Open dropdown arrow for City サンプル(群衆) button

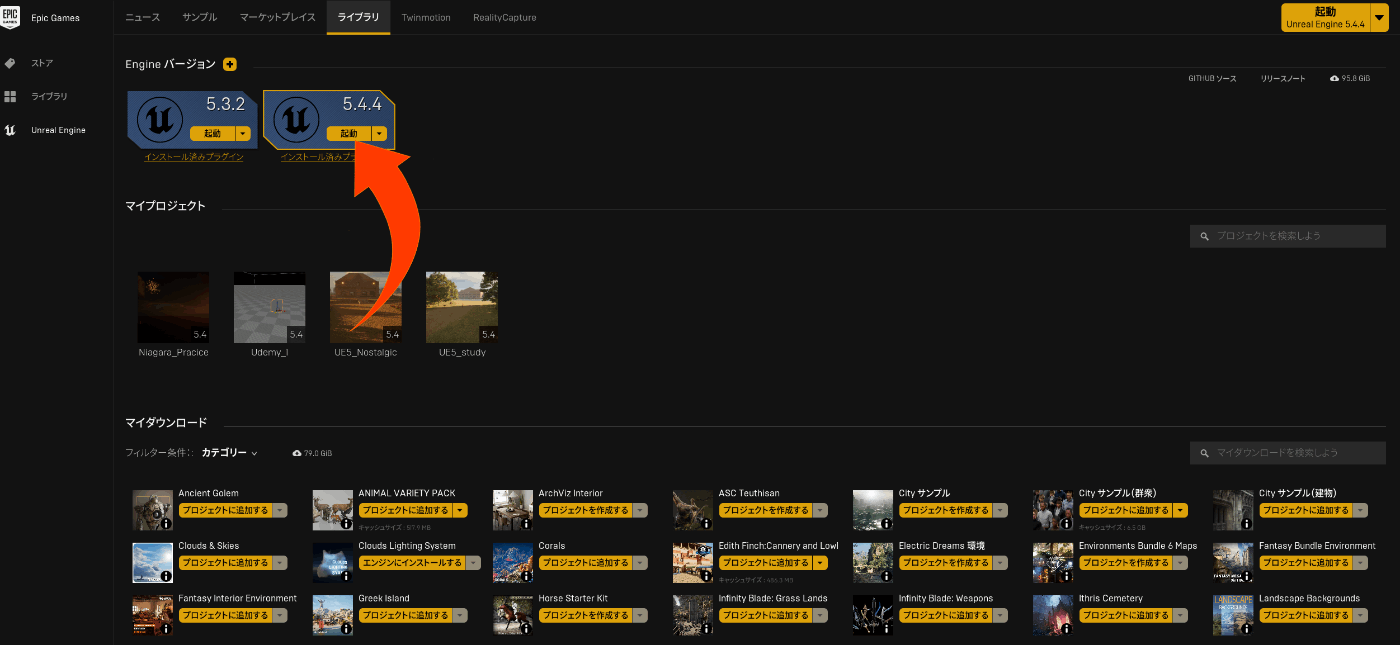1181,510
